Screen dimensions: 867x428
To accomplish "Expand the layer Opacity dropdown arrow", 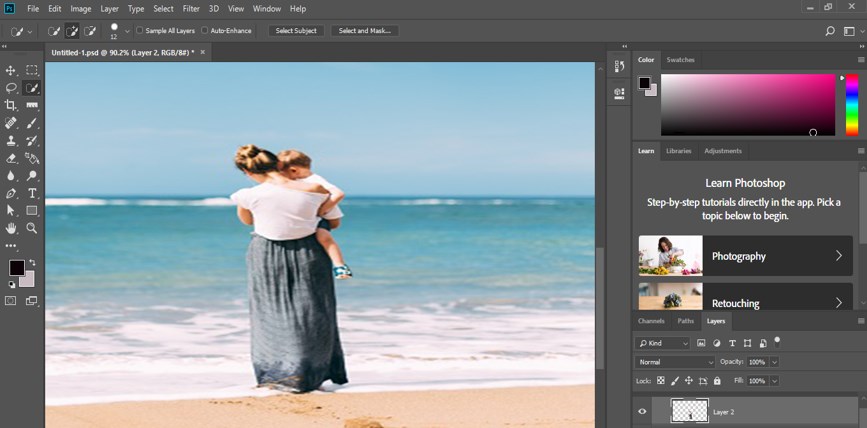I will 774,362.
